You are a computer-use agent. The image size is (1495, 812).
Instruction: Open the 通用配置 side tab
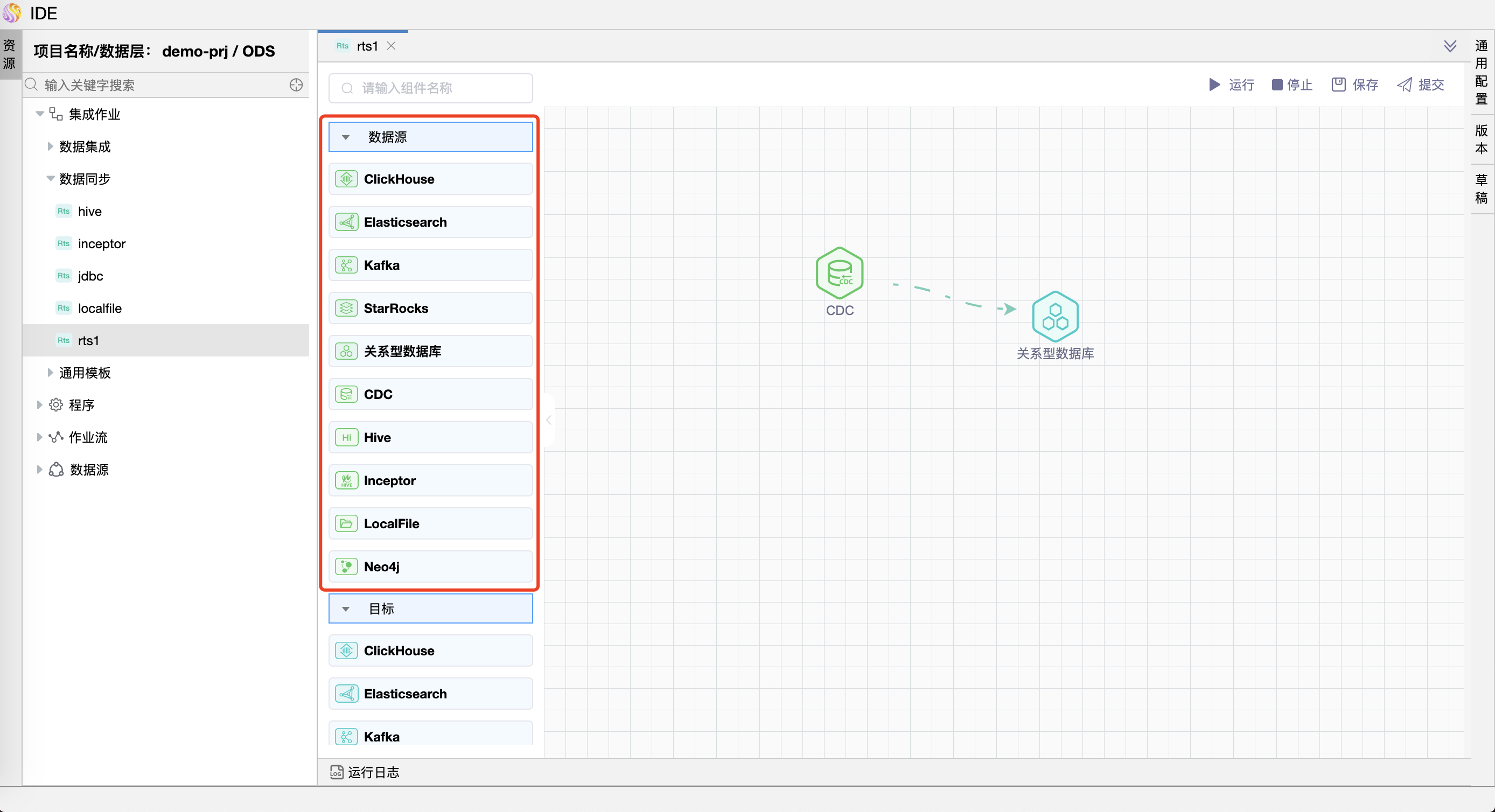(1481, 72)
